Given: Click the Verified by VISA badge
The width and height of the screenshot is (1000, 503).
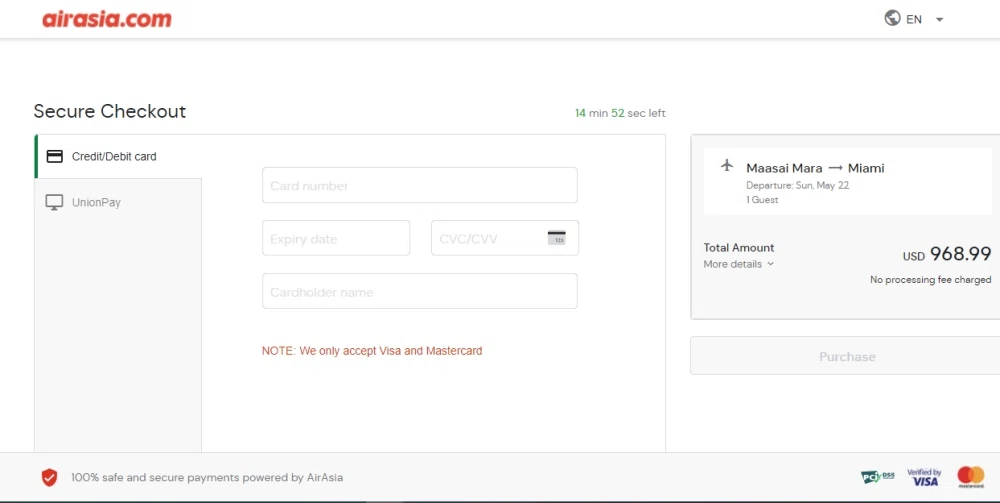Looking at the screenshot, I should click(x=924, y=477).
